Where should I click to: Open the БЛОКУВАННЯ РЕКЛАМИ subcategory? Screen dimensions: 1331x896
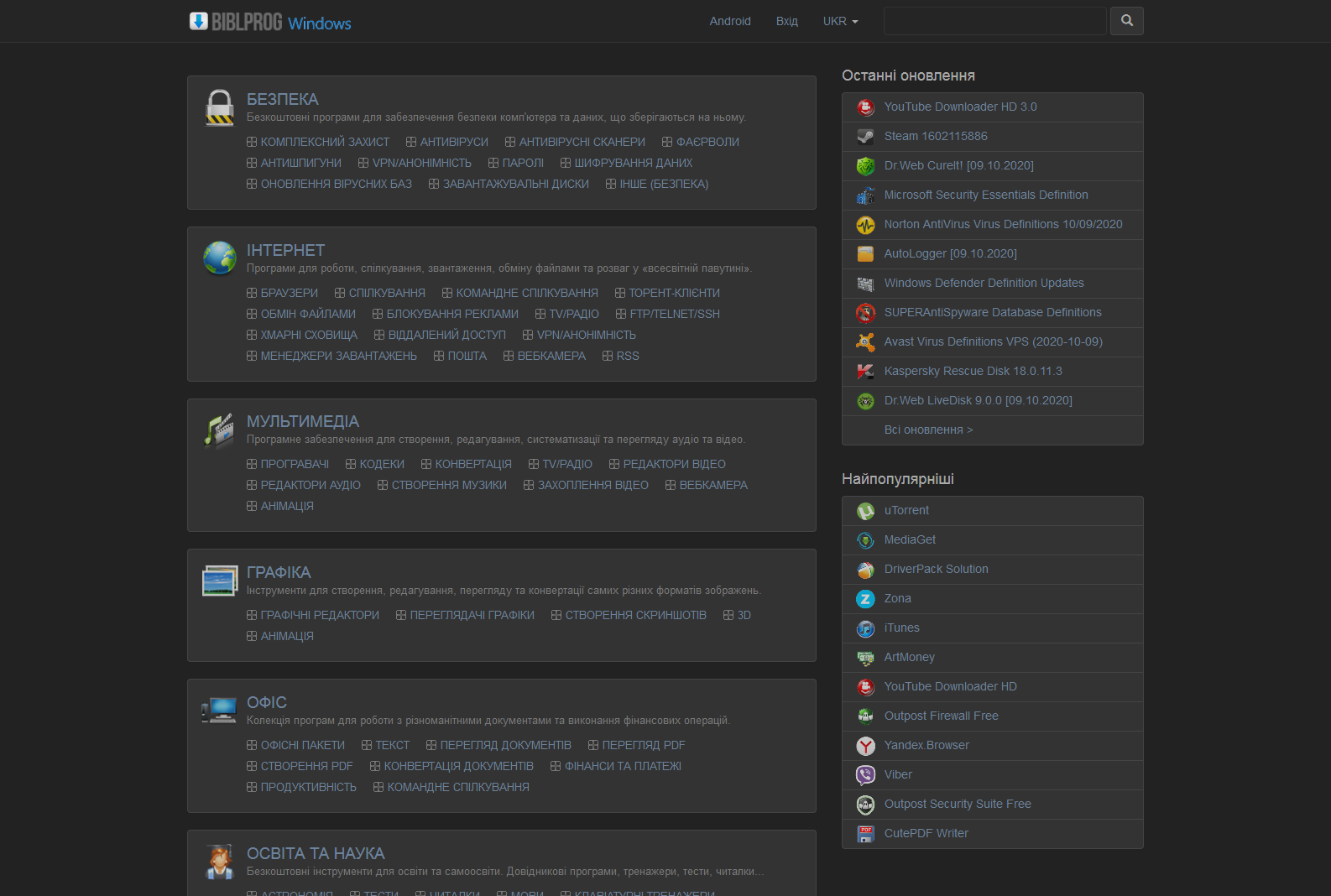coord(452,314)
